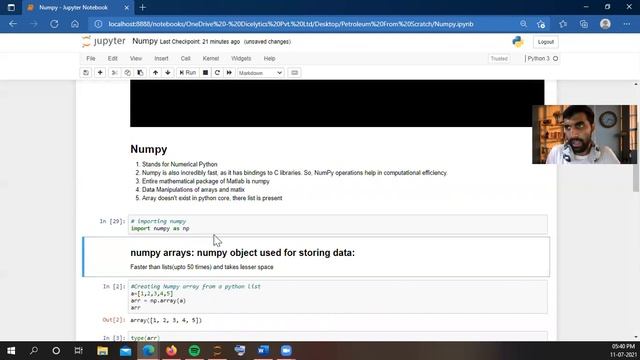
Task: Open Mail app from taskbar
Action: [126, 351]
